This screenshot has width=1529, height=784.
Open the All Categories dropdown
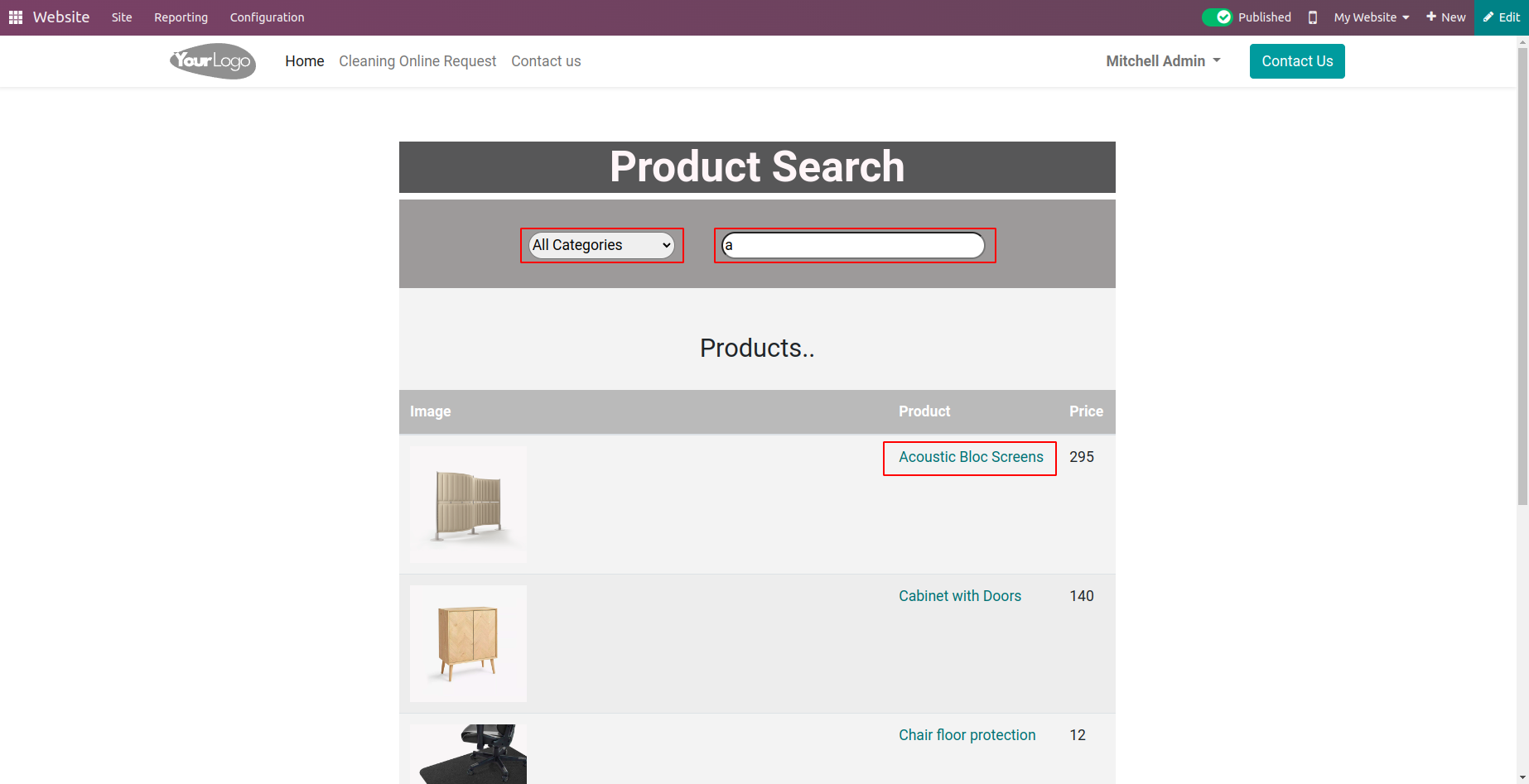tap(602, 245)
